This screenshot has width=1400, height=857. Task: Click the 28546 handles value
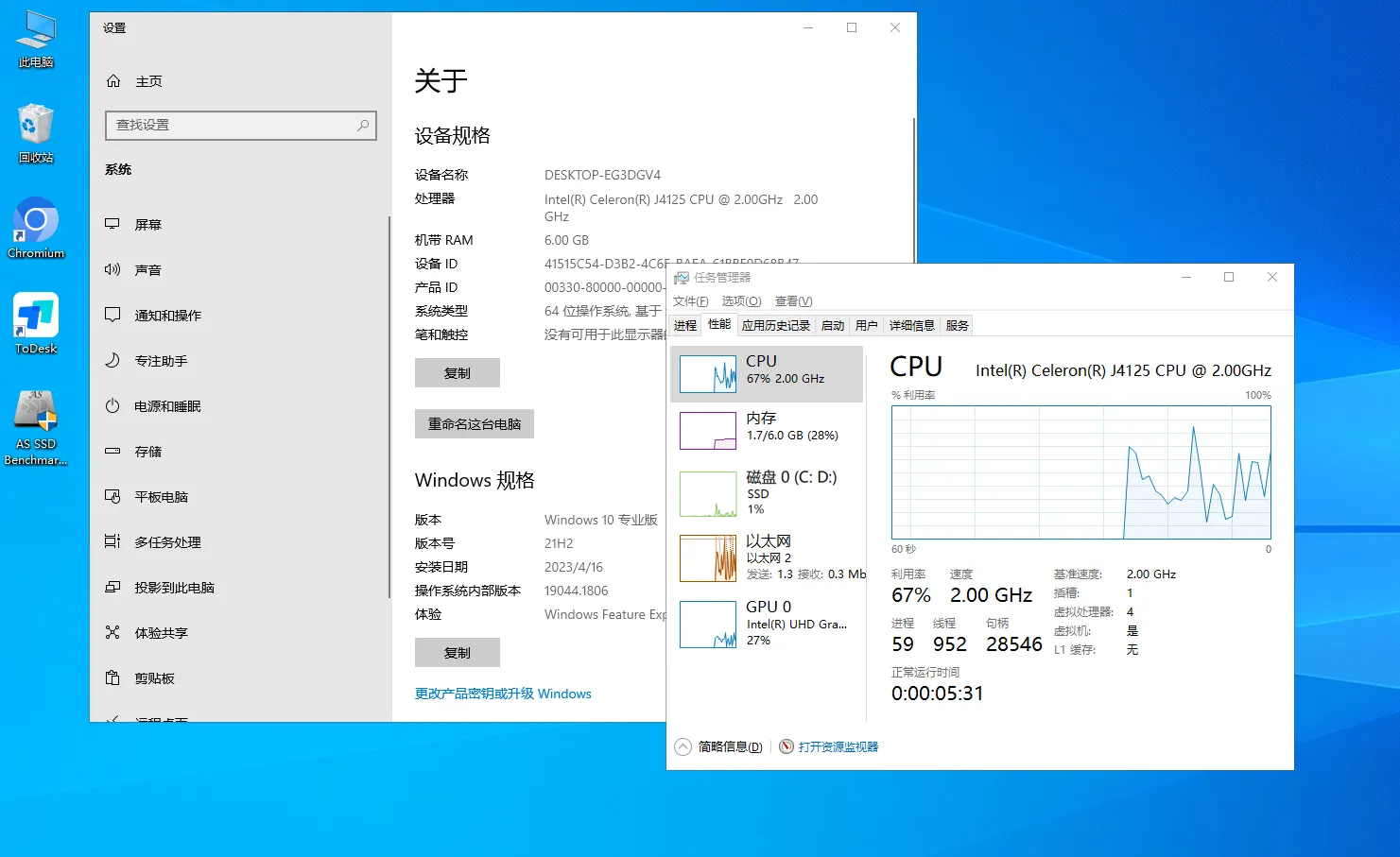coord(1013,644)
